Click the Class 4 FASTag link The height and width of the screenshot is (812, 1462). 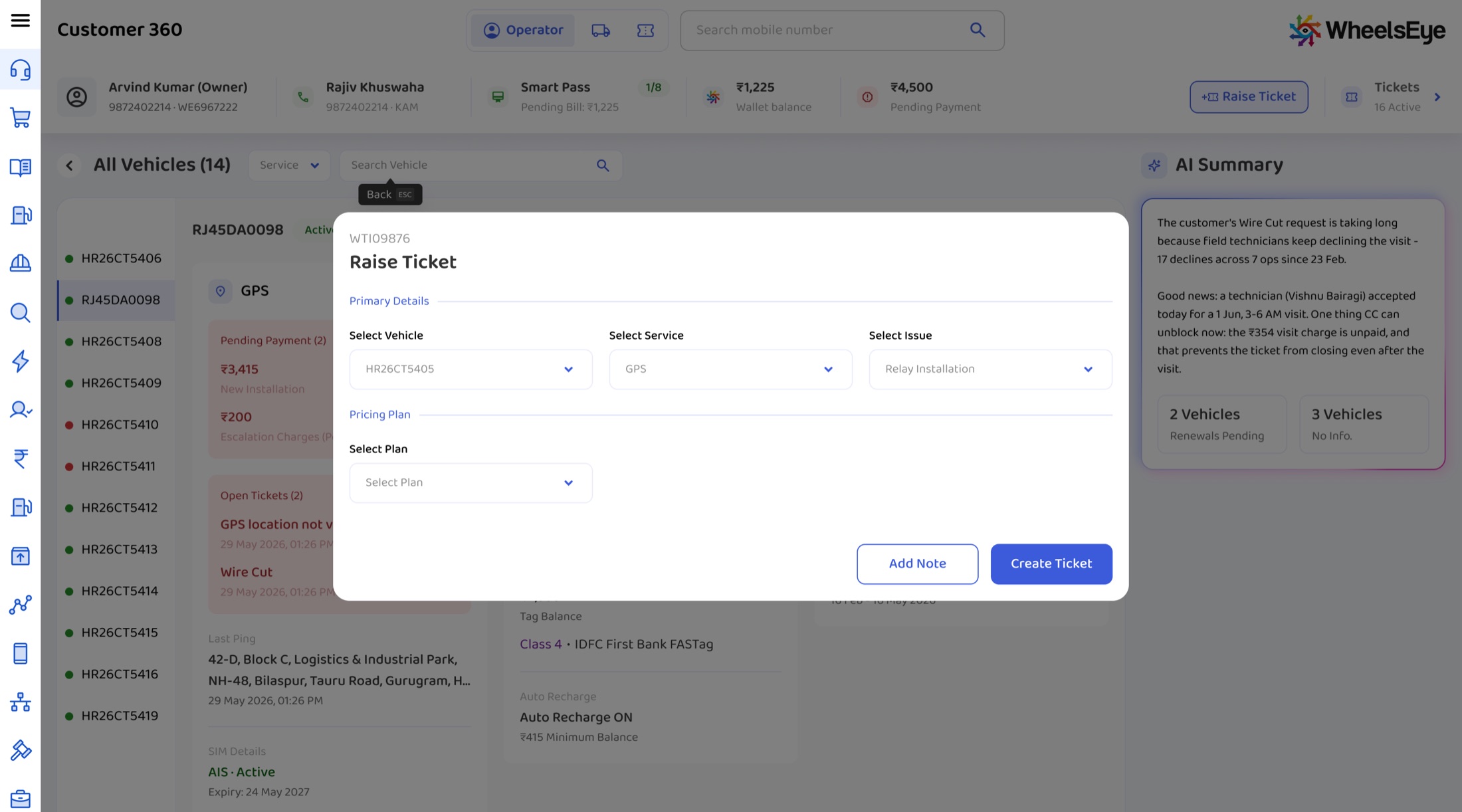[540, 645]
